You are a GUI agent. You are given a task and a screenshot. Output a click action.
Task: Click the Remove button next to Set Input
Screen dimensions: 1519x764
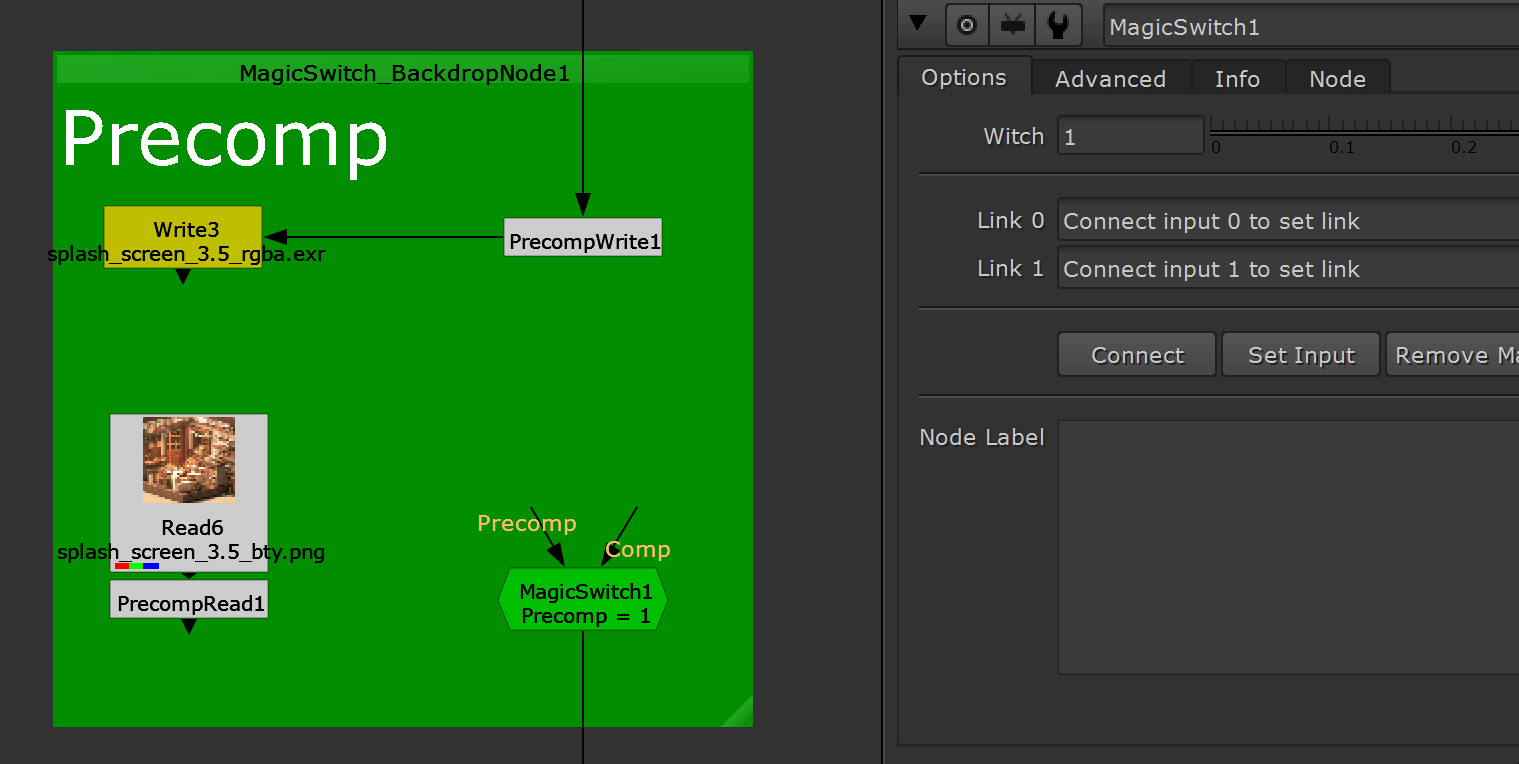1452,355
